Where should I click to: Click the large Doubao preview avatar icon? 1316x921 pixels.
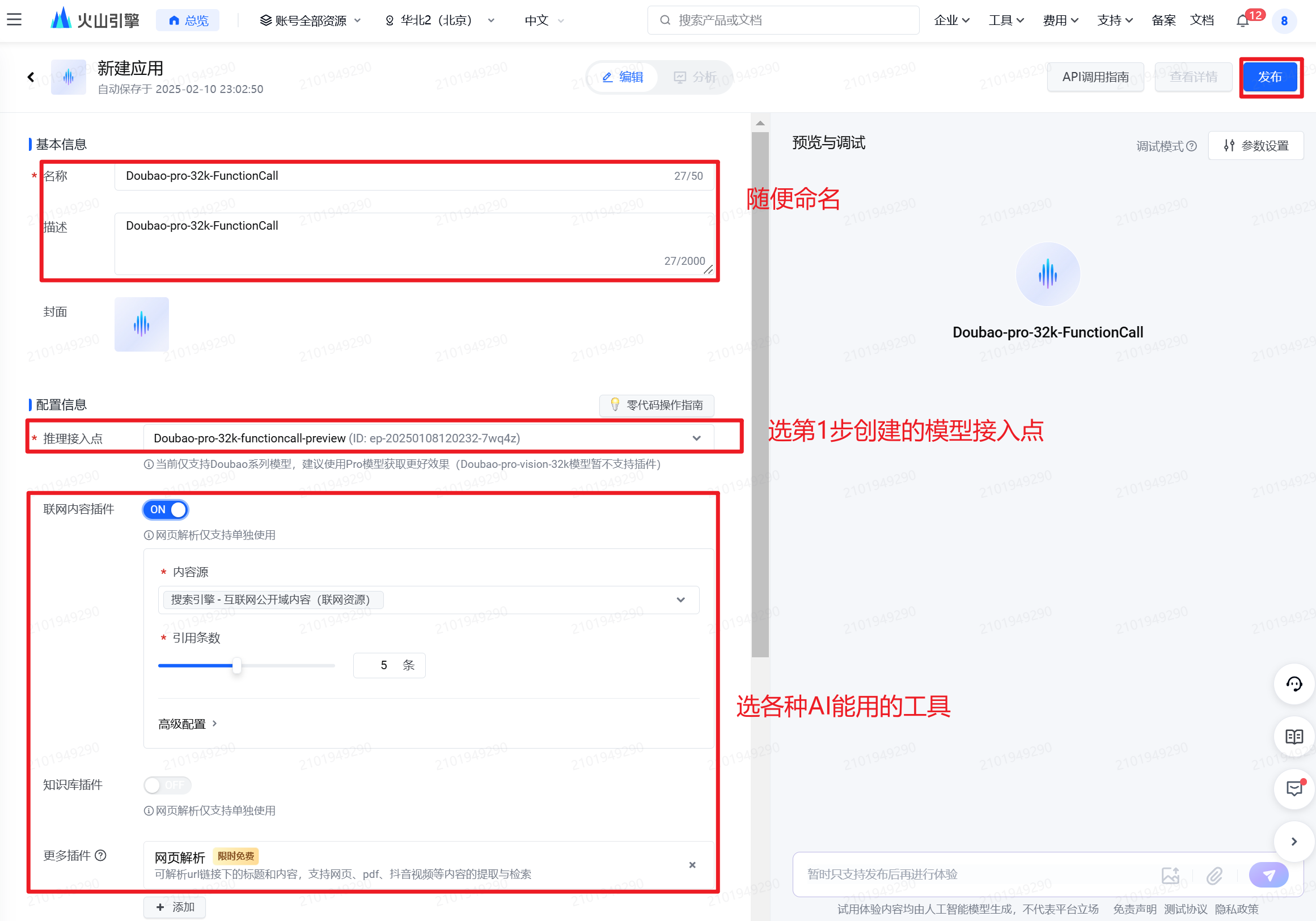click(1048, 274)
